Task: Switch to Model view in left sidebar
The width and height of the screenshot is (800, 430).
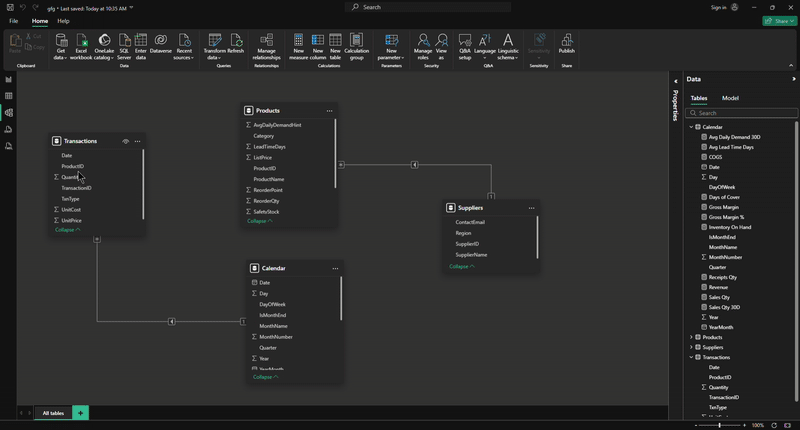Action: (9, 113)
